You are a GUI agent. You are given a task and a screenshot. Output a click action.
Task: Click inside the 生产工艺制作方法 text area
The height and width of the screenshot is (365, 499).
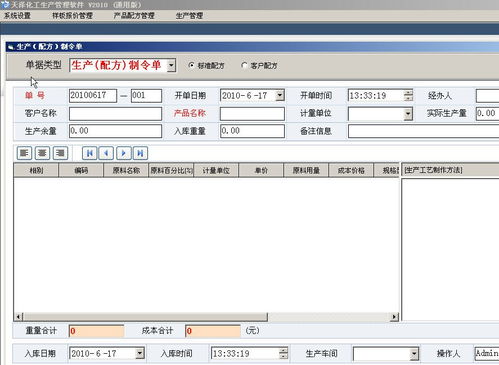(x=451, y=249)
